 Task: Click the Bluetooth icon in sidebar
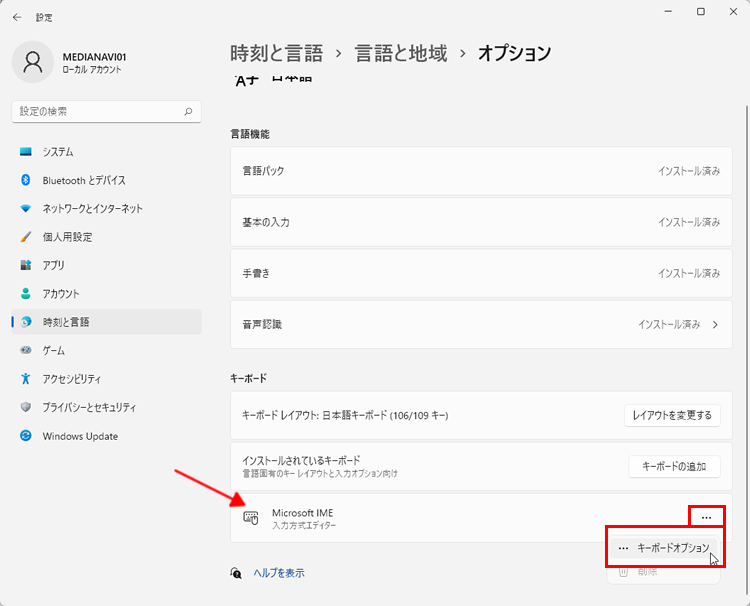26,180
